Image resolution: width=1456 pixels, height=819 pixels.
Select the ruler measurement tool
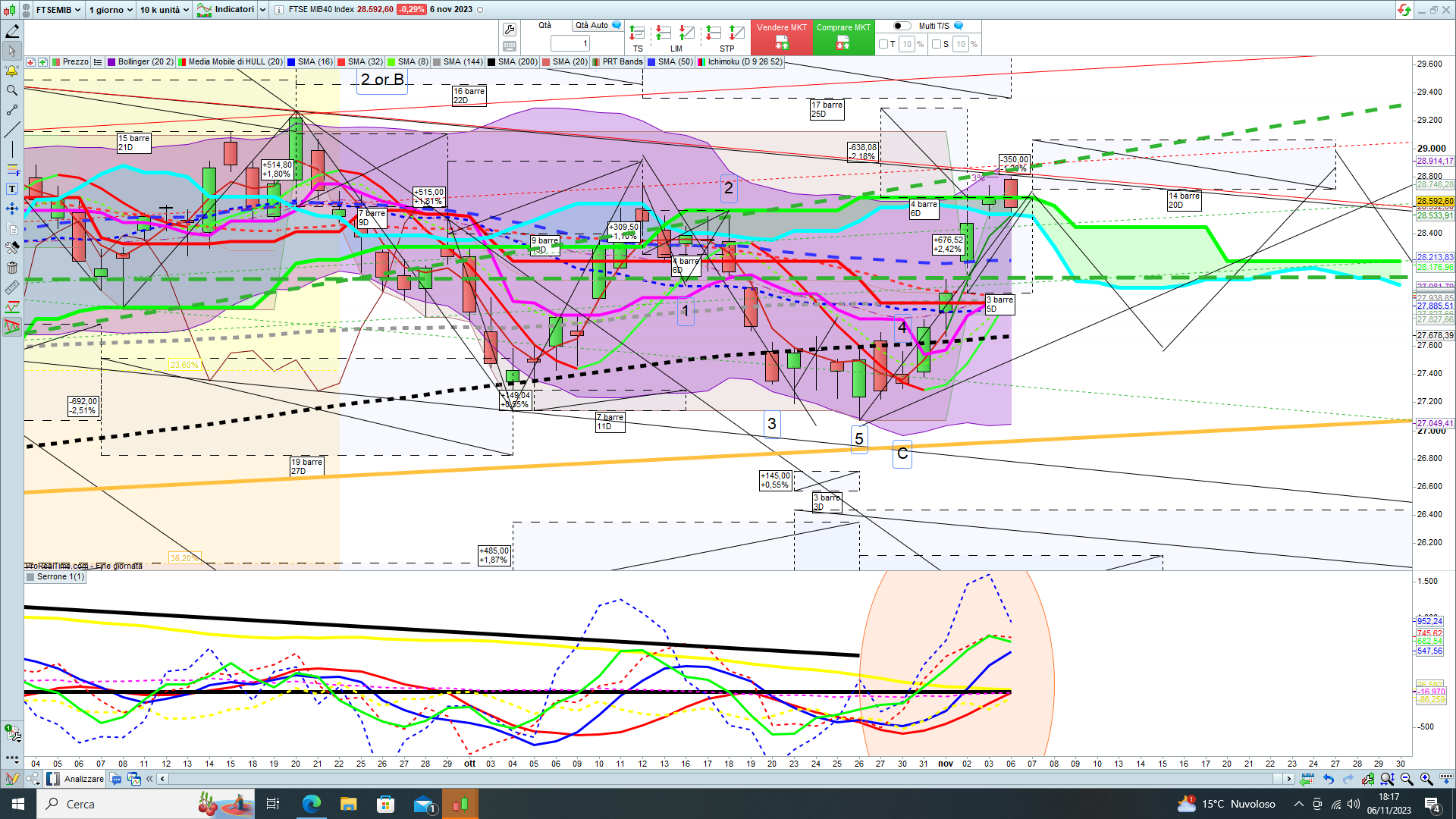[x=12, y=287]
